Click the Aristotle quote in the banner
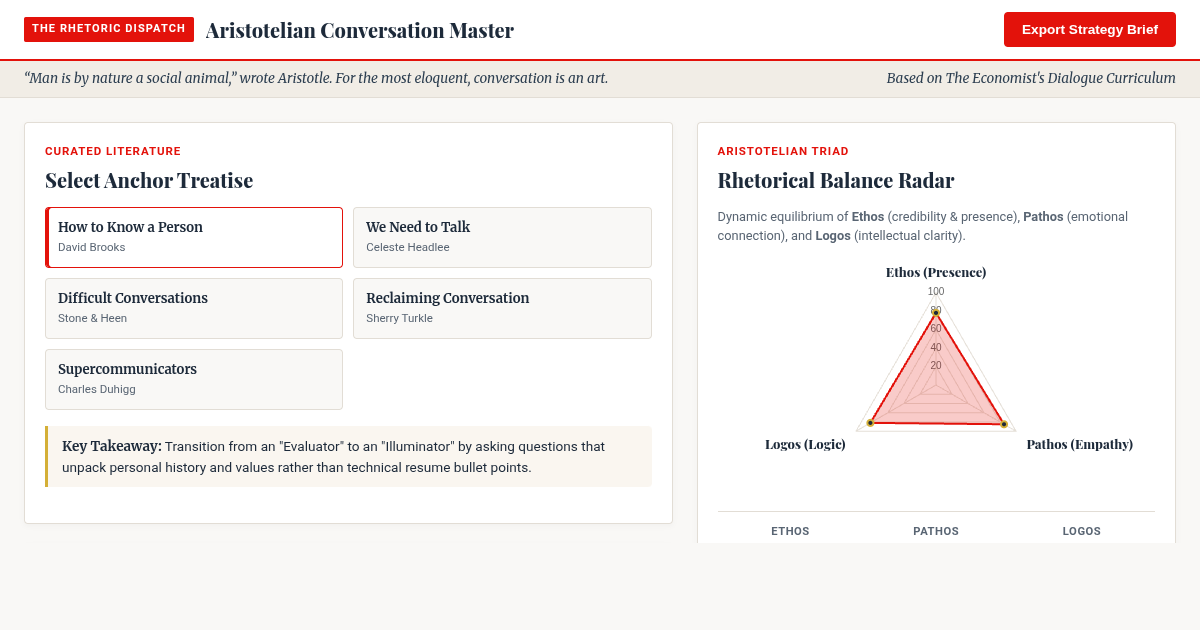 [x=316, y=78]
